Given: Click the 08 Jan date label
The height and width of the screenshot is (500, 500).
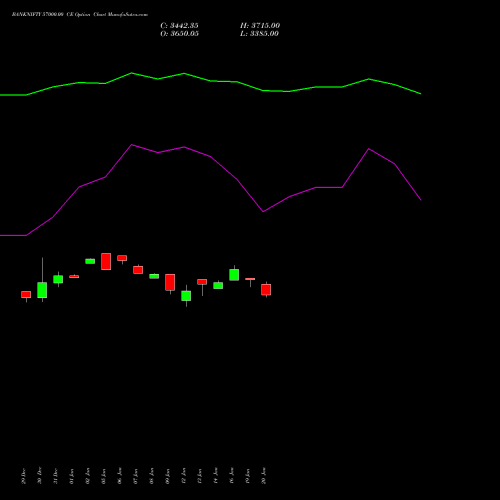Looking at the screenshot, I should pos(152,476).
